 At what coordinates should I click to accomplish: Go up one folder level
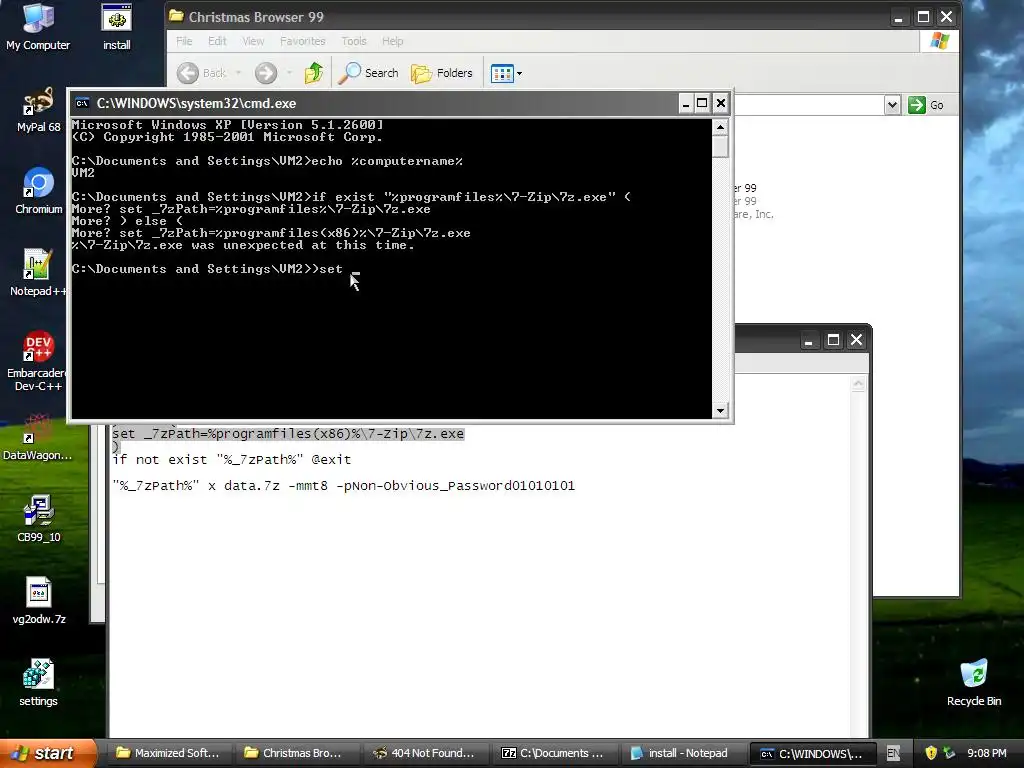pos(314,73)
